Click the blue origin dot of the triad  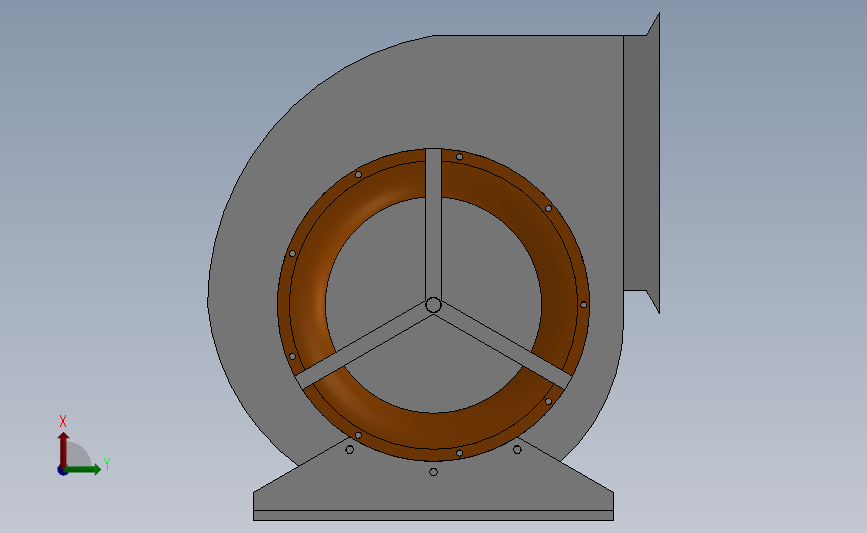tap(62, 471)
